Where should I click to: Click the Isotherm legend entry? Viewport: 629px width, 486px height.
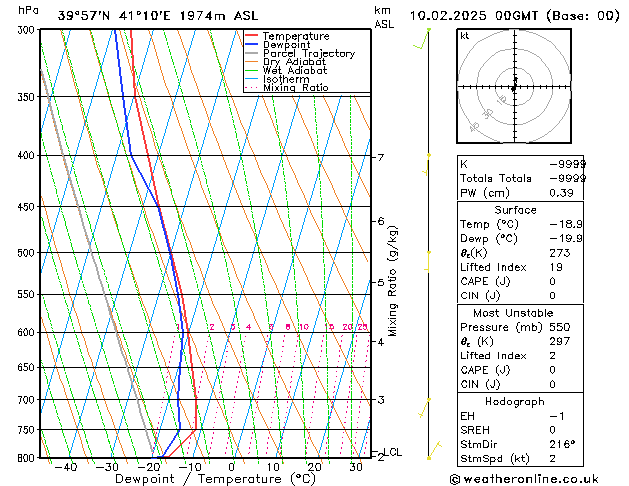[x=277, y=79]
